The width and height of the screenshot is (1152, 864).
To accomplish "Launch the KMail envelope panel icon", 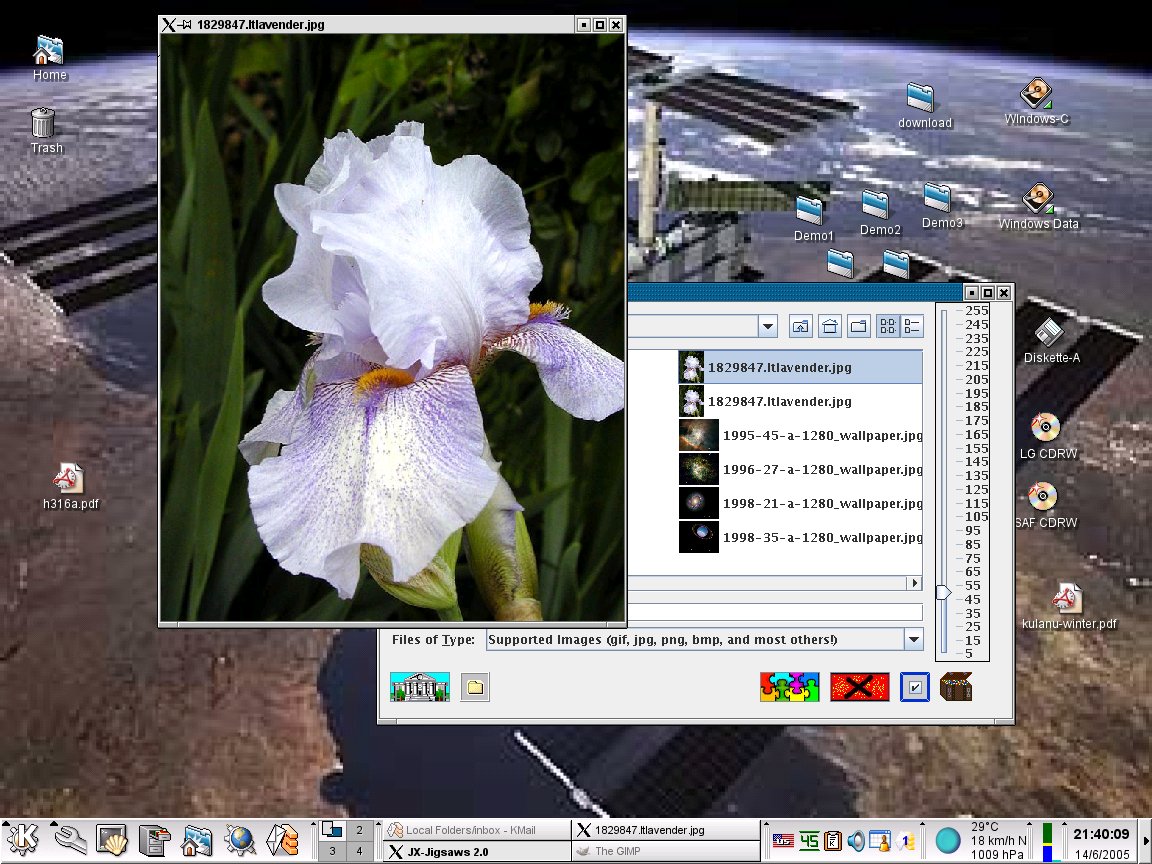I will pyautogui.click(x=282, y=840).
